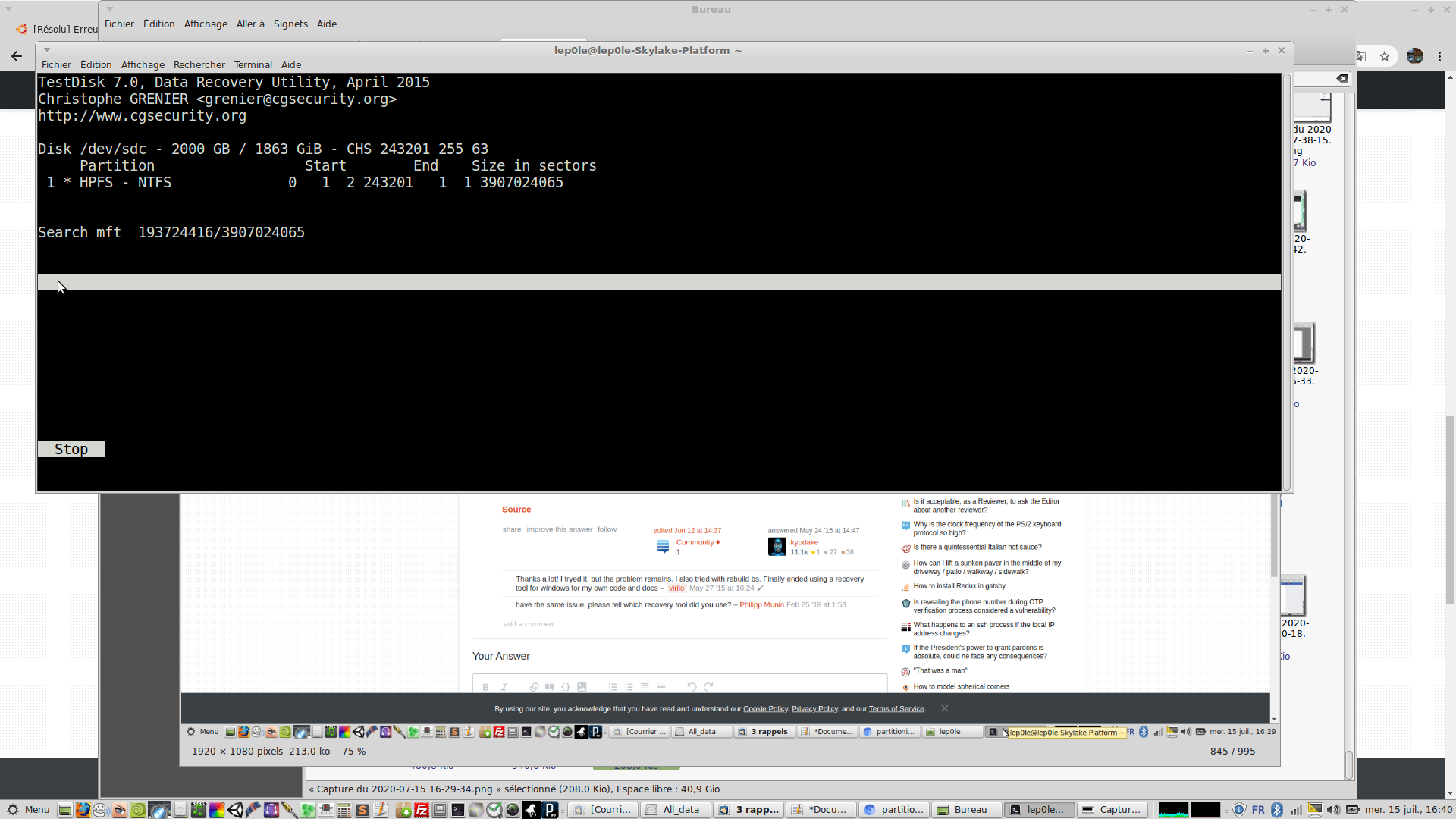1456x819 pixels.
Task: Open the volume control tray icon
Action: tap(1333, 810)
